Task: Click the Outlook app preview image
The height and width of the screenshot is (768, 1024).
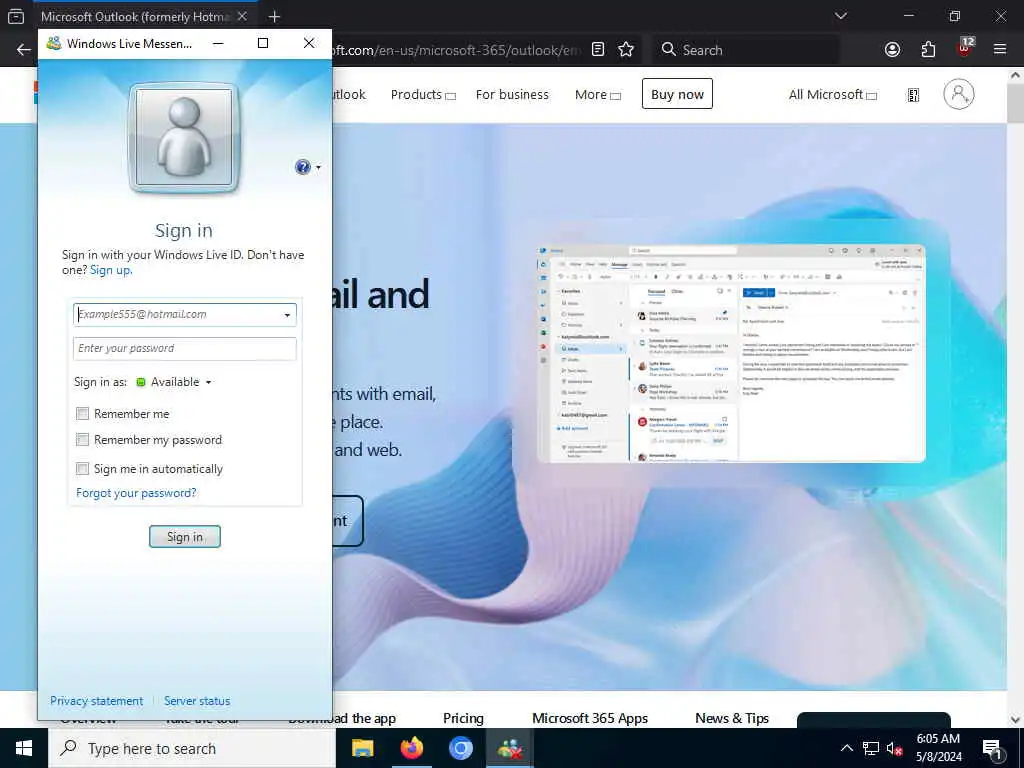Action: click(x=731, y=353)
